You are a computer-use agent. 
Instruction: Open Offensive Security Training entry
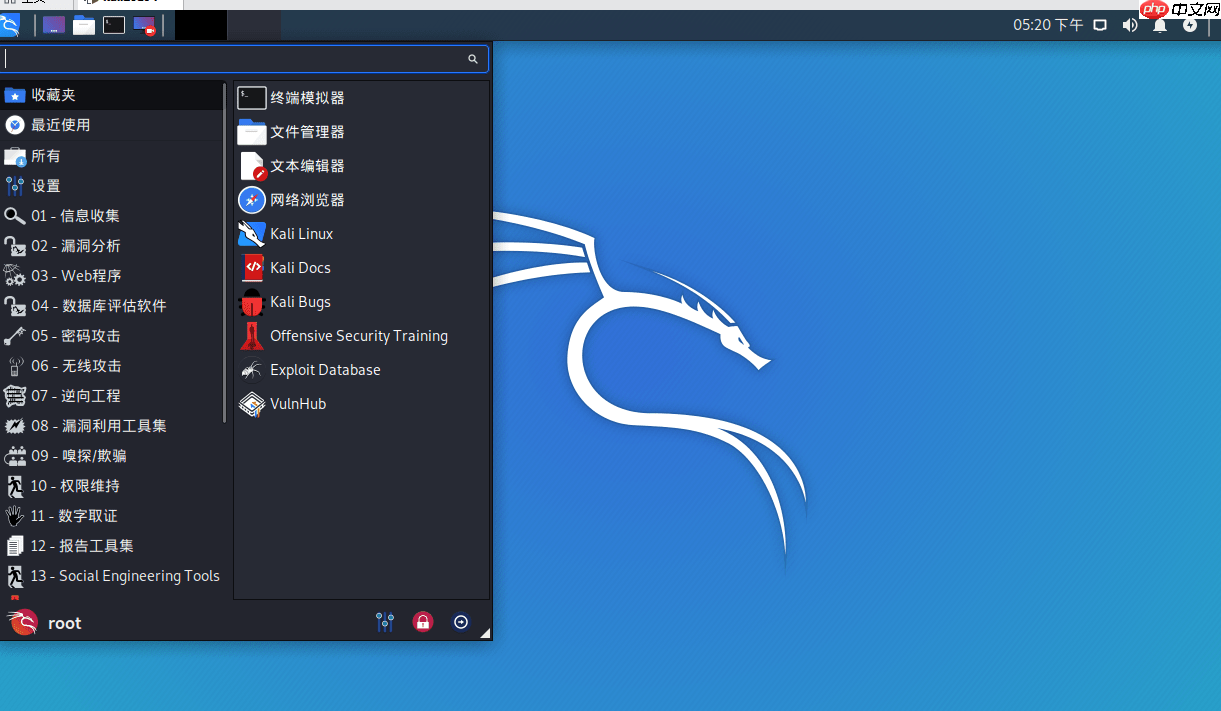pyautogui.click(x=361, y=336)
